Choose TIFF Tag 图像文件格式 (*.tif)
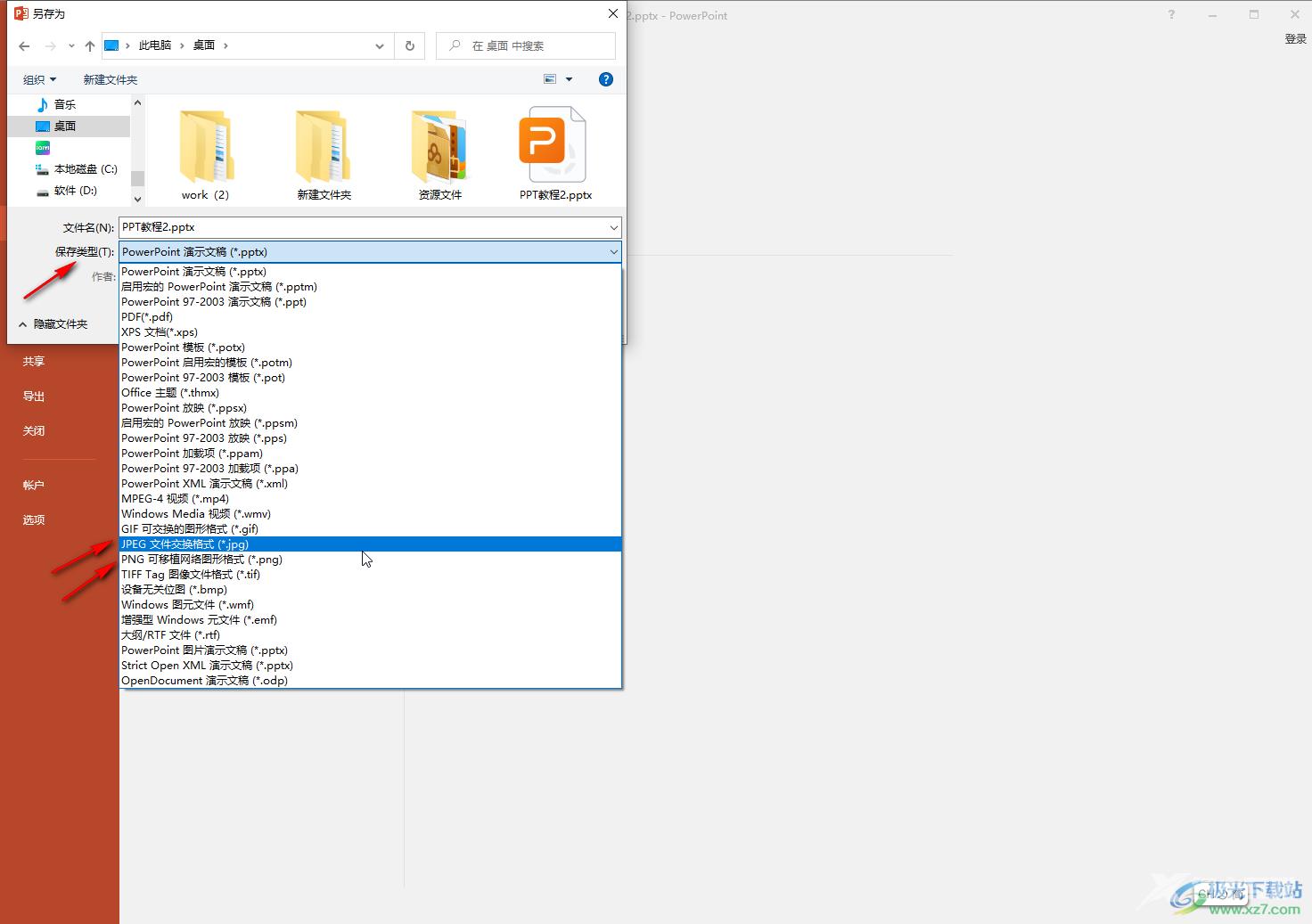The width and height of the screenshot is (1312, 924). click(371, 575)
